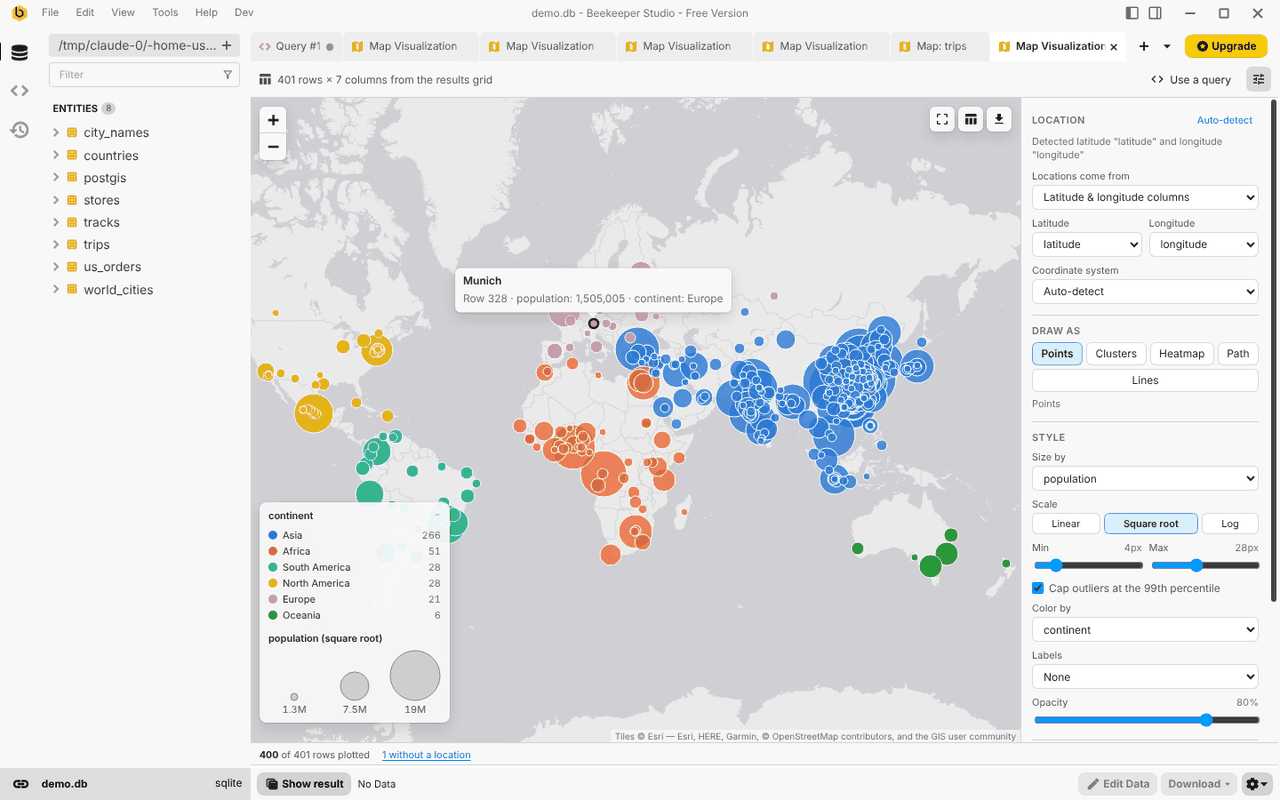1280x800 pixels.
Task: Toggle the secondary sidebar from the title bar
Action: [1155, 13]
